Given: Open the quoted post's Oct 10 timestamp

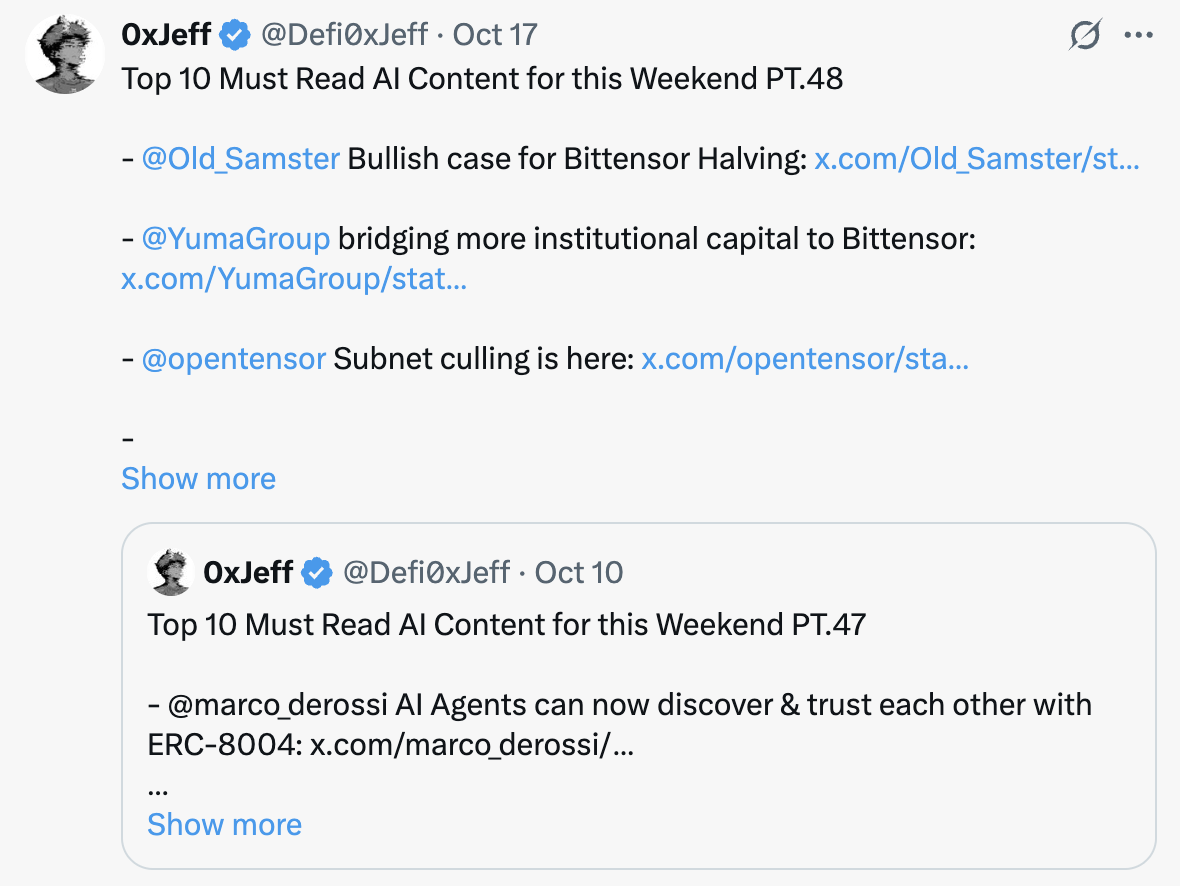Looking at the screenshot, I should coord(579,573).
